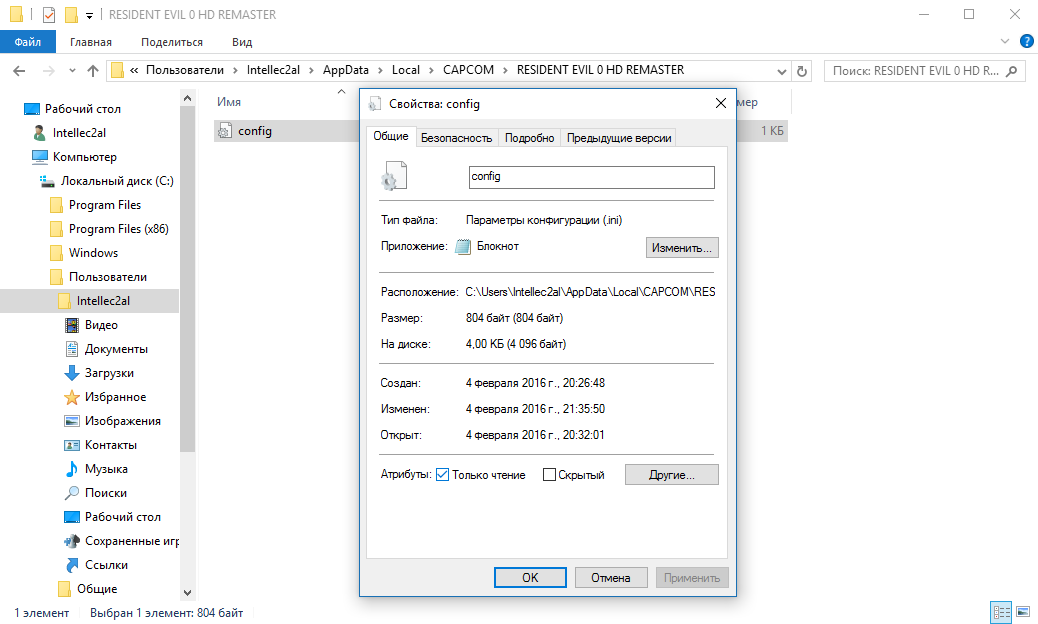The width and height of the screenshot is (1038, 624).
Task: Switch to the Предыдущие версии tab
Action: 618,138
